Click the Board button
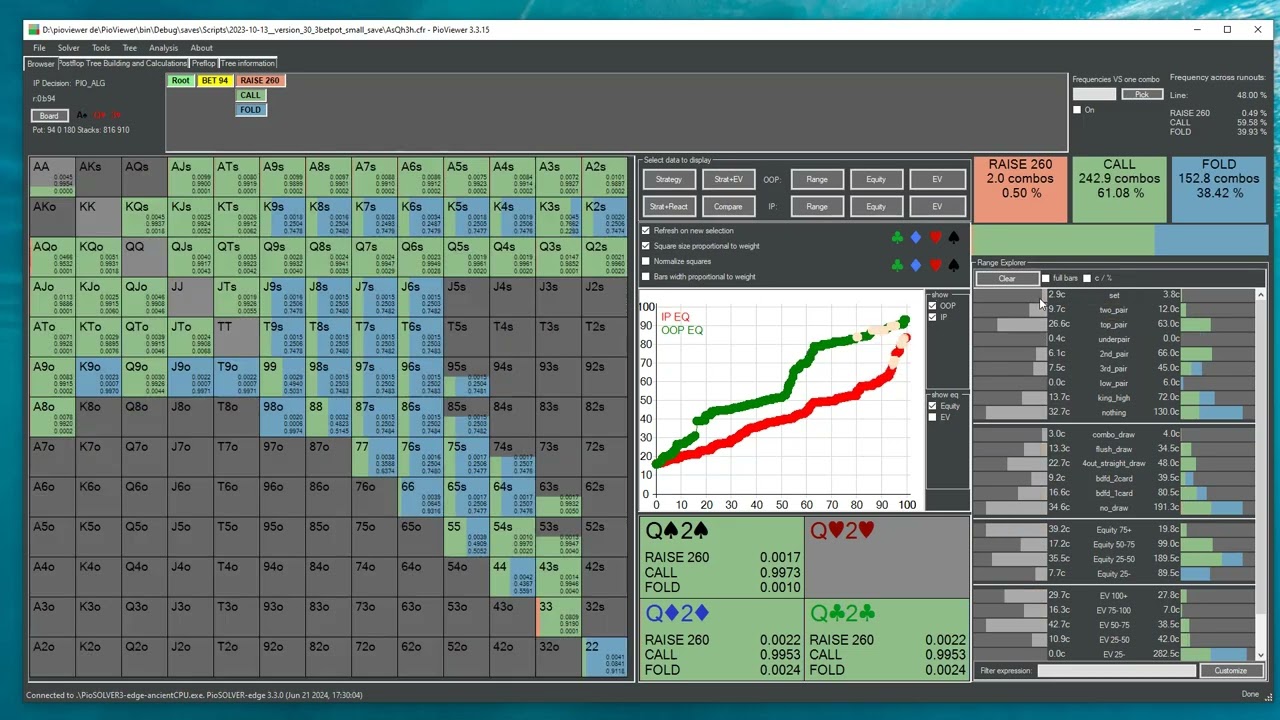1280x720 pixels. (x=49, y=116)
